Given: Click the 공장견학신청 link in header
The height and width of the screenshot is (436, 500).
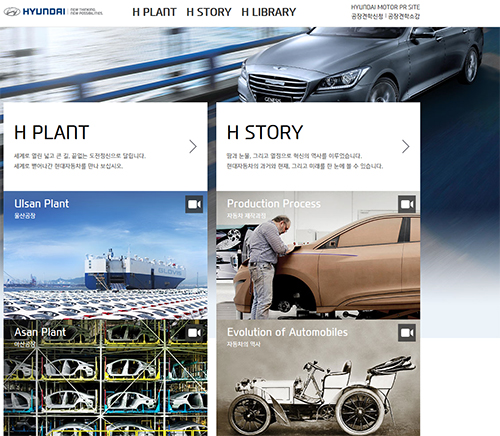Looking at the screenshot, I should coord(367,16).
